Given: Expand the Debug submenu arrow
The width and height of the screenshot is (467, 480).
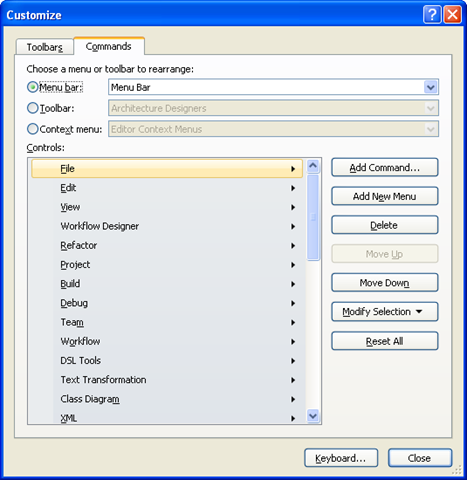Looking at the screenshot, I should click(x=293, y=303).
